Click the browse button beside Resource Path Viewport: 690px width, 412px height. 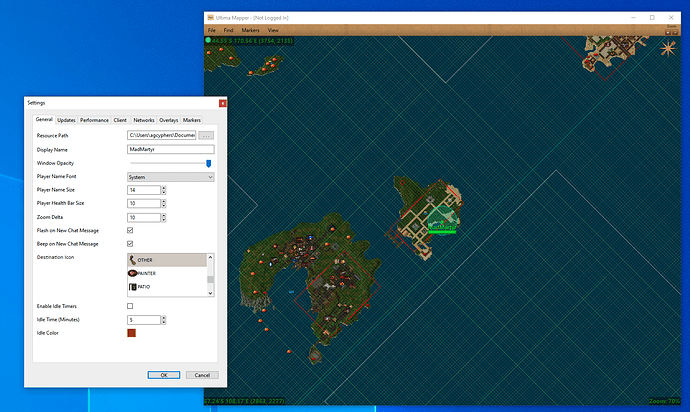206,136
